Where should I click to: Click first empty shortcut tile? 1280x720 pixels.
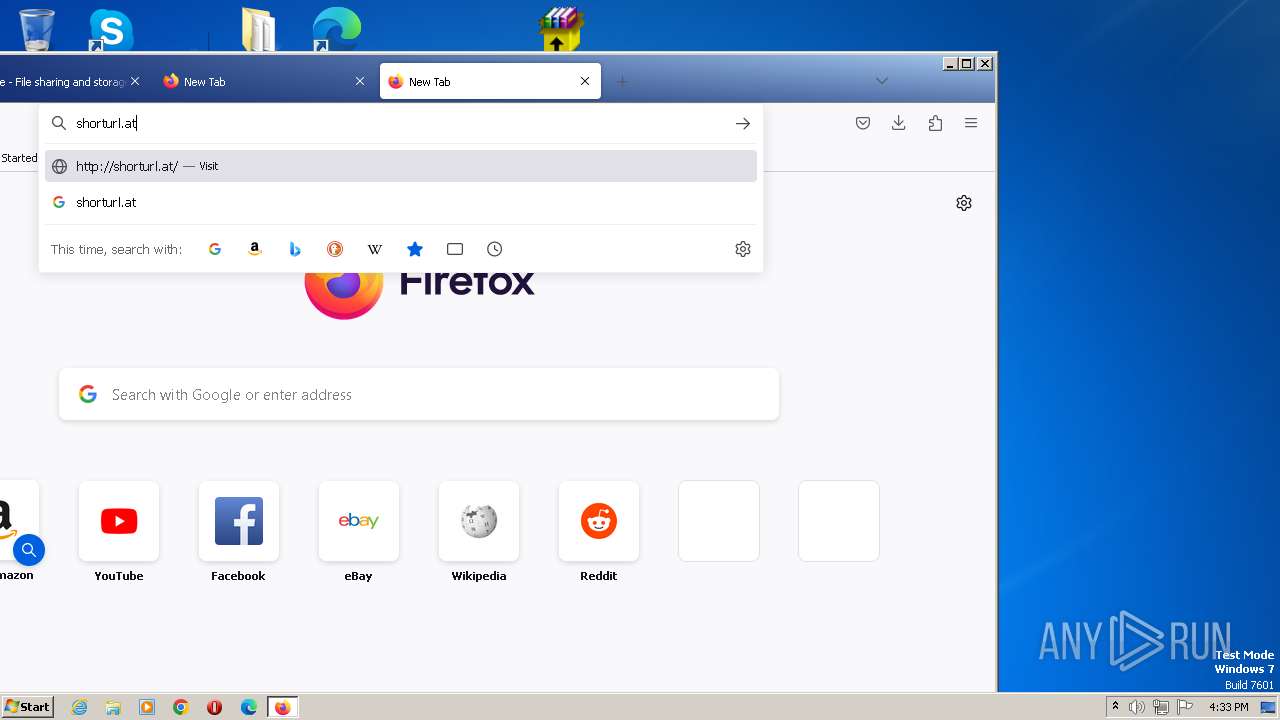click(x=719, y=521)
